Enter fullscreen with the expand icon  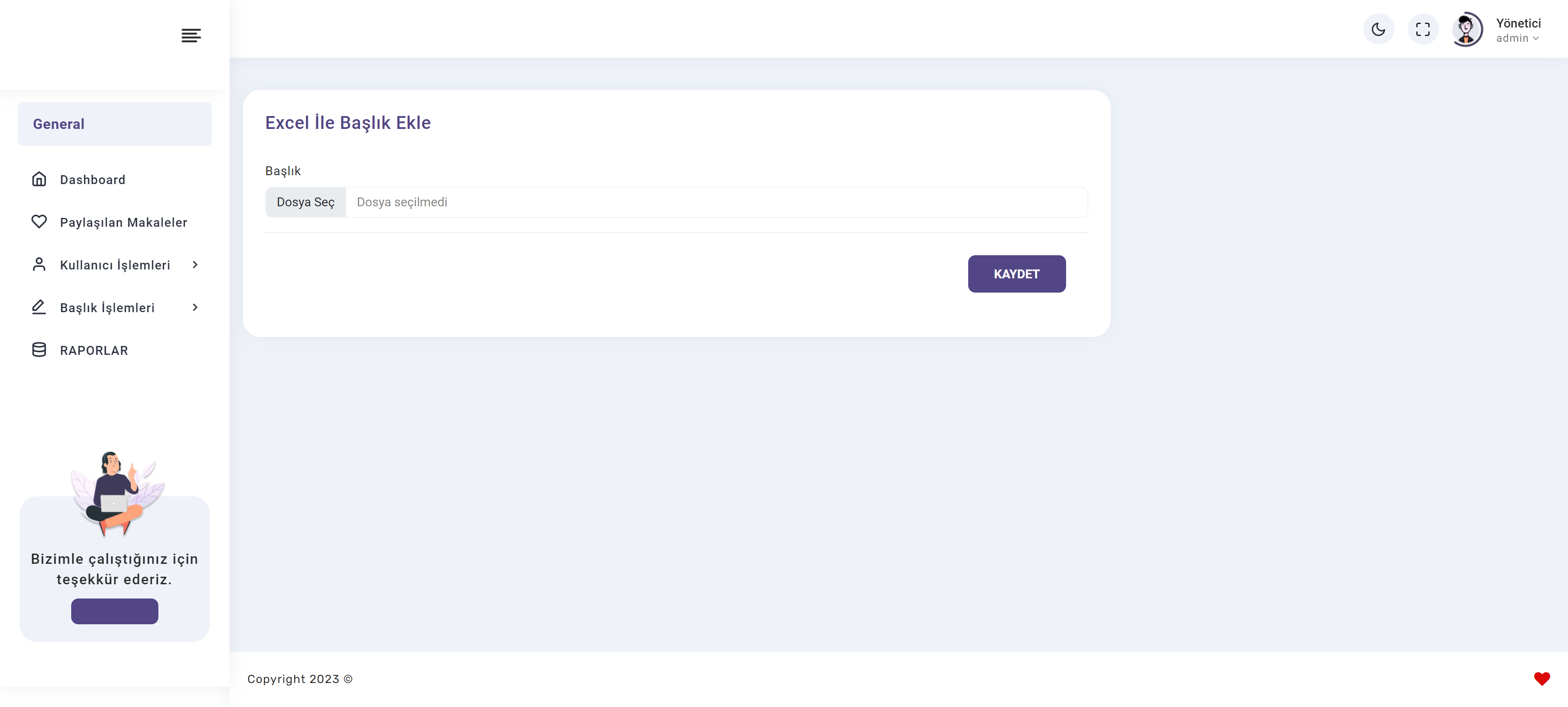pos(1423,29)
